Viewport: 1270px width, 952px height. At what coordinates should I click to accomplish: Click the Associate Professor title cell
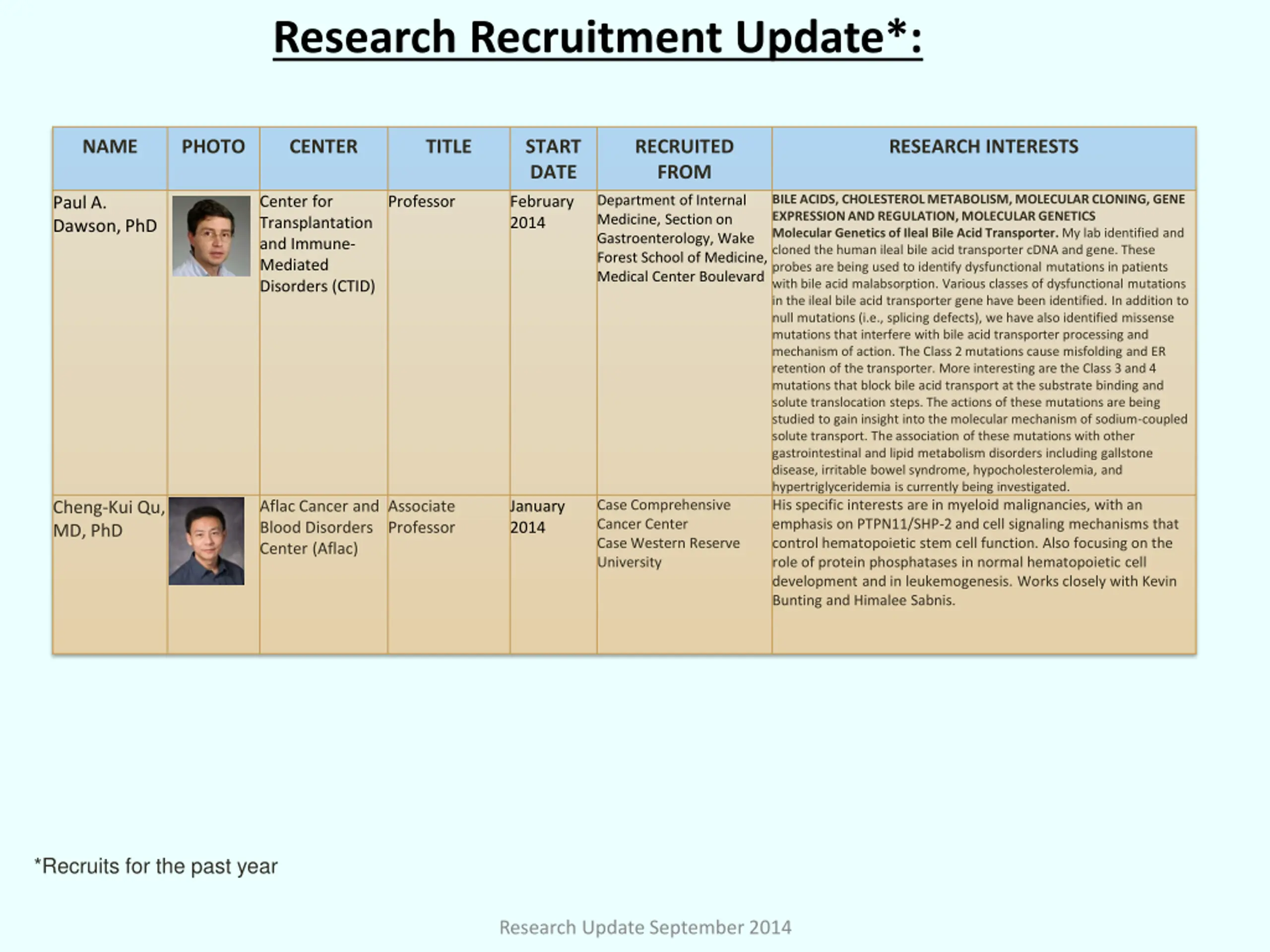tap(421, 517)
